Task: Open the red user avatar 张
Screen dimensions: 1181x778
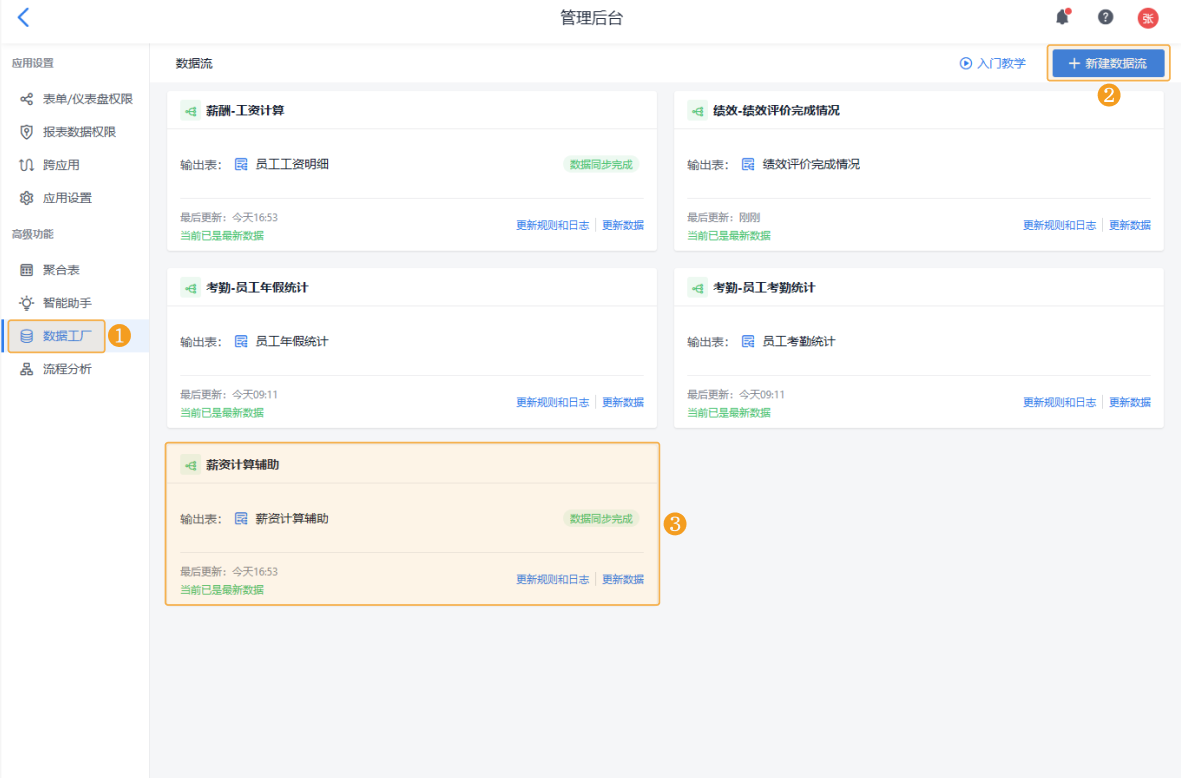Action: pos(1148,18)
